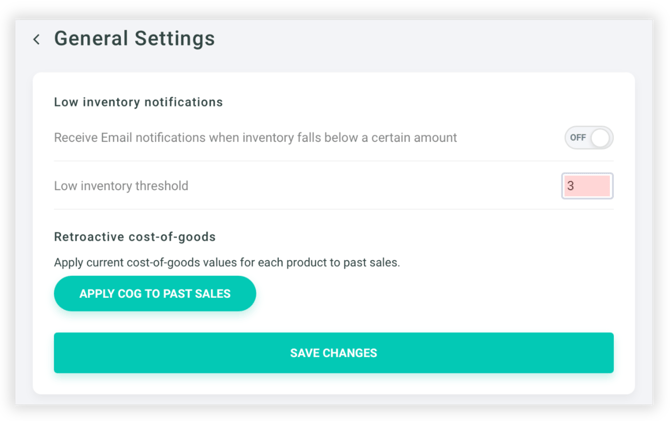Screen dimensions: 670x421
Task: Click the SAVE CHANGES button
Action: click(x=333, y=353)
